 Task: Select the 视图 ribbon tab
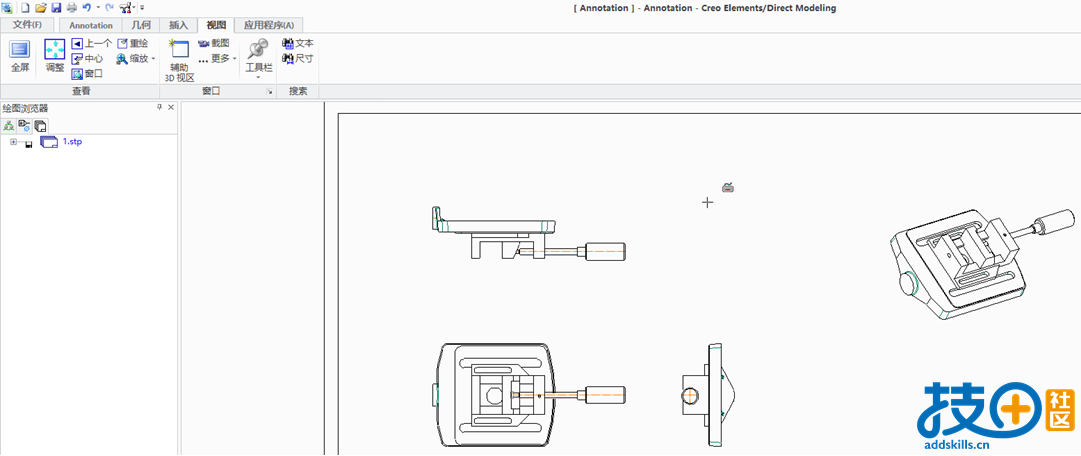point(216,26)
